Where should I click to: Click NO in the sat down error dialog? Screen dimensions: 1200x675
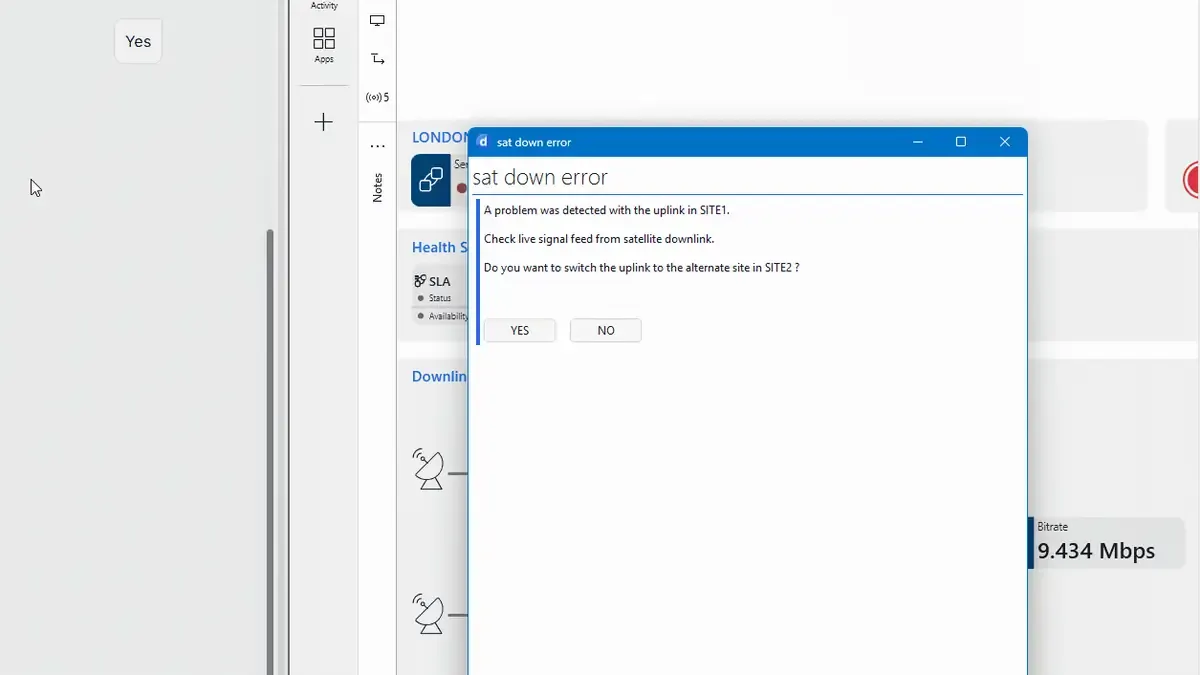(606, 330)
